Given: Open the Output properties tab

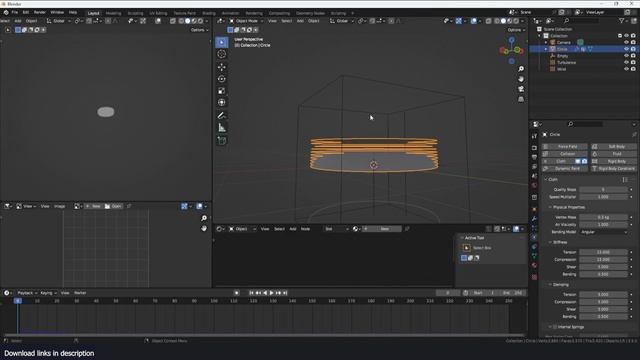Looking at the screenshot, I should point(534,157).
